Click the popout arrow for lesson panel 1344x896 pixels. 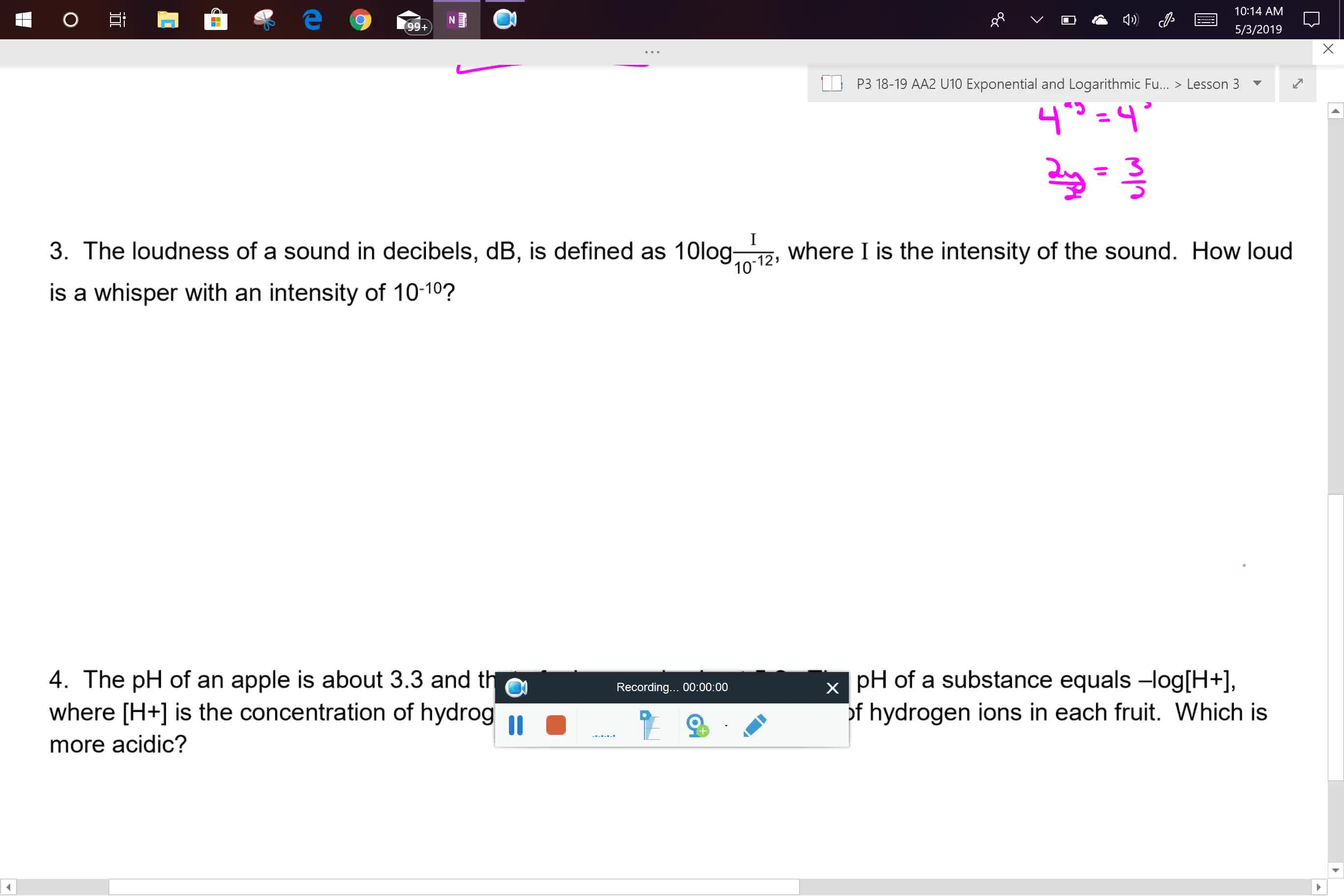click(x=1297, y=83)
